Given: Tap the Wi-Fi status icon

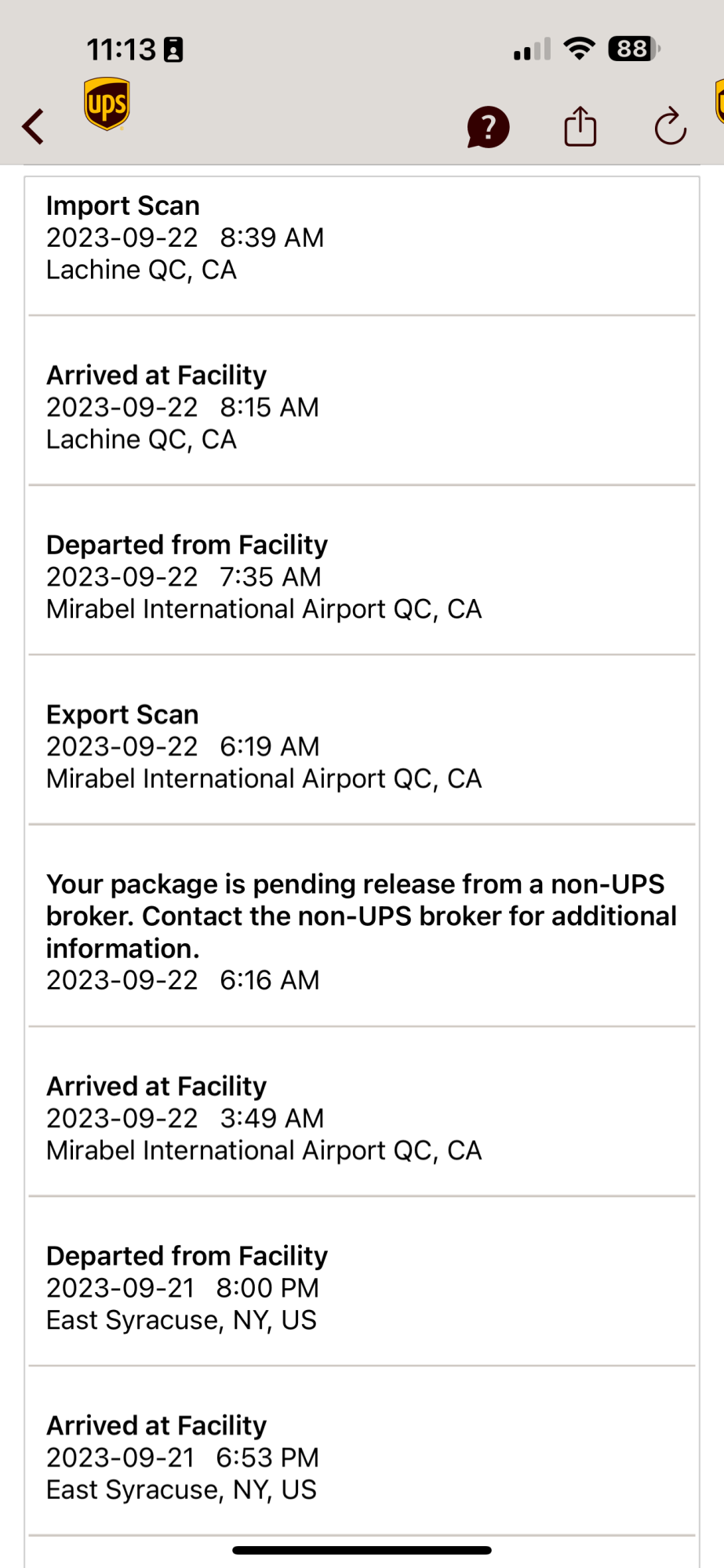Looking at the screenshot, I should tap(580, 49).
